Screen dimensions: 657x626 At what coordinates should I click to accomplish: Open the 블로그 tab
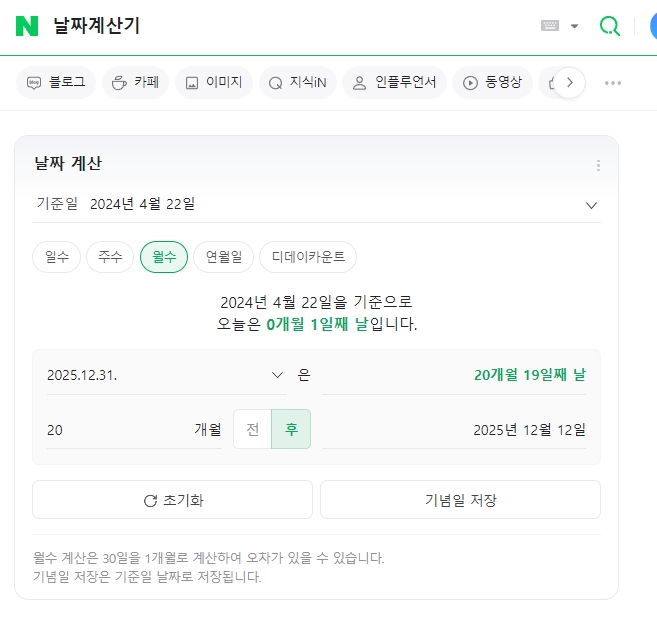point(56,83)
